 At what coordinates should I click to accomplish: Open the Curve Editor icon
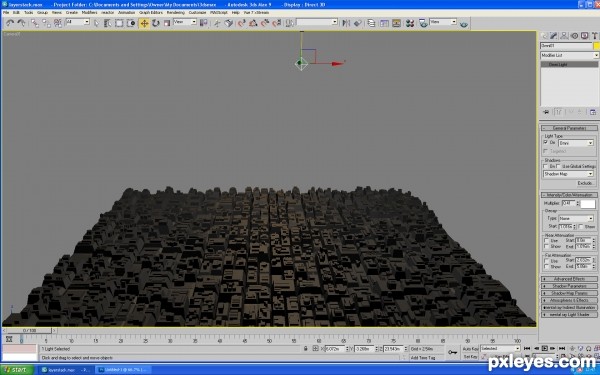pos(384,23)
